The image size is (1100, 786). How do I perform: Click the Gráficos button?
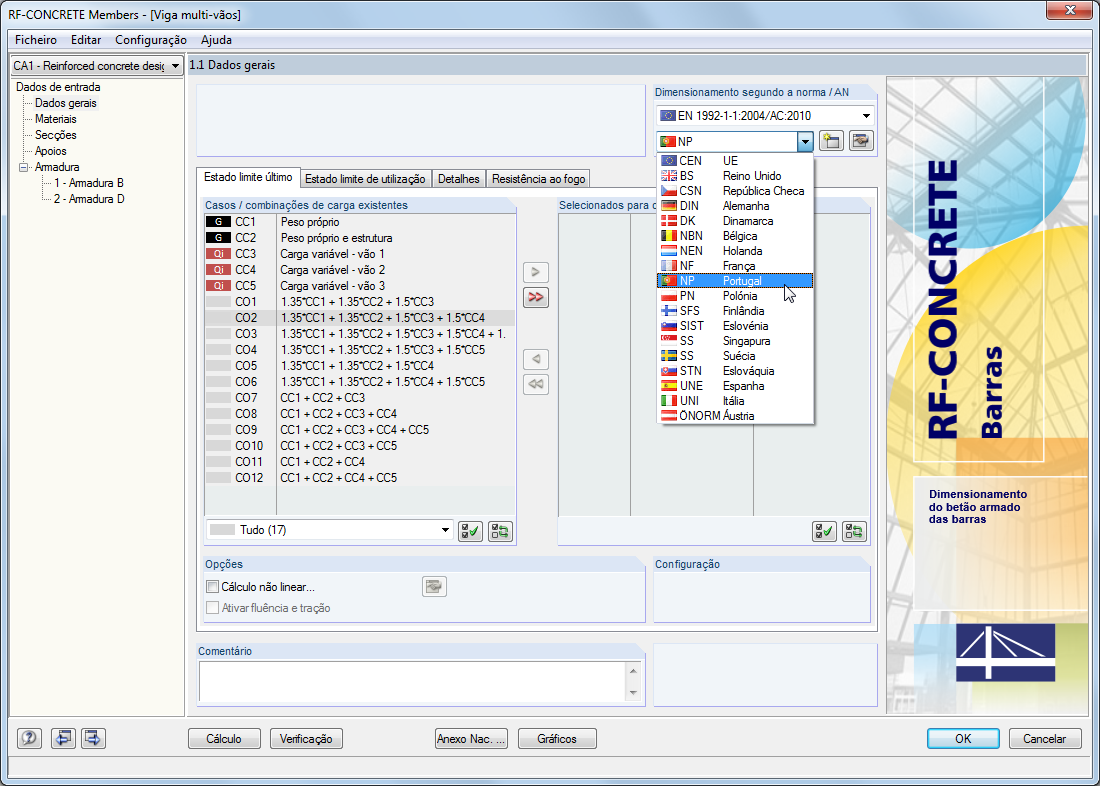click(557, 738)
